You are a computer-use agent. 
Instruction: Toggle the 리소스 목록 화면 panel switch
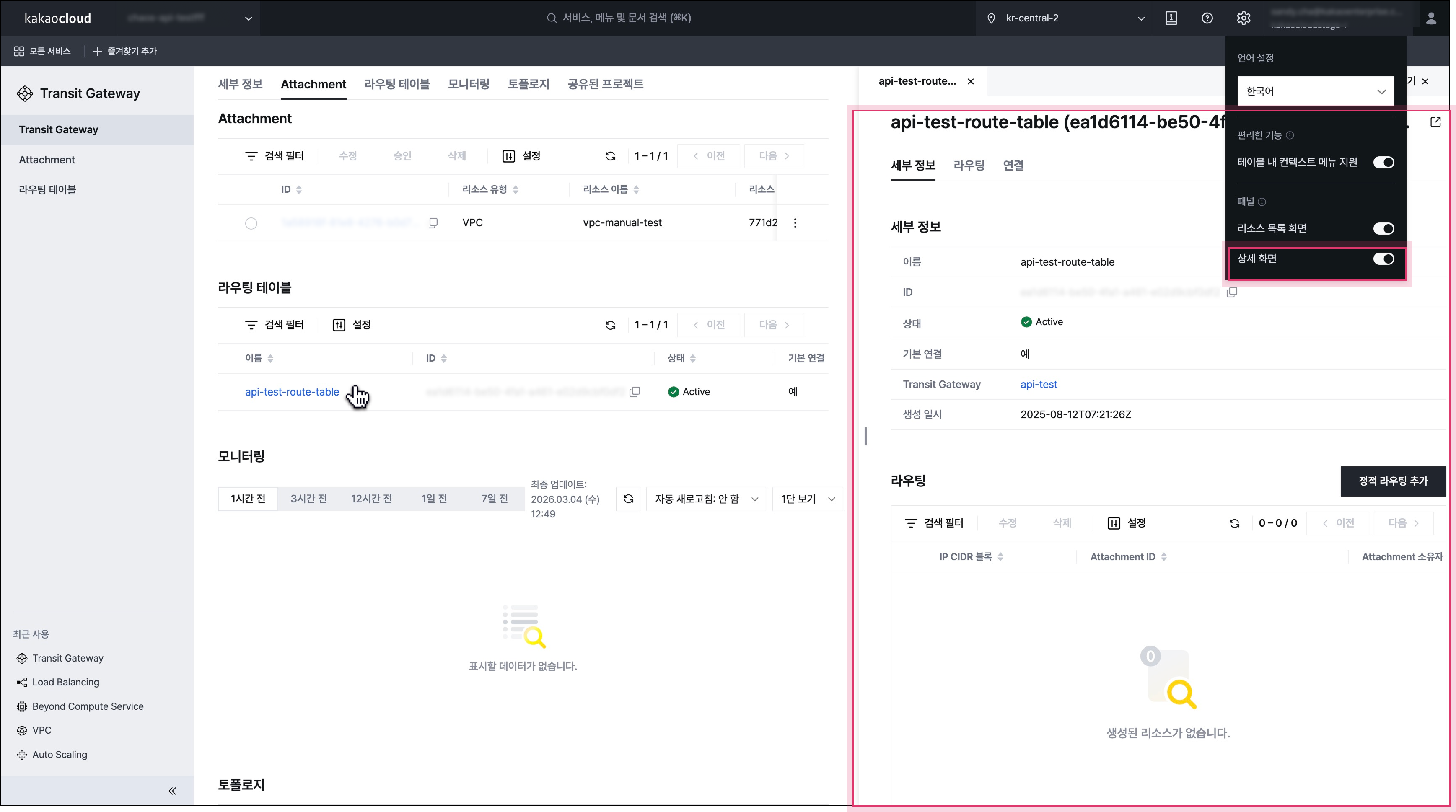[x=1383, y=228]
